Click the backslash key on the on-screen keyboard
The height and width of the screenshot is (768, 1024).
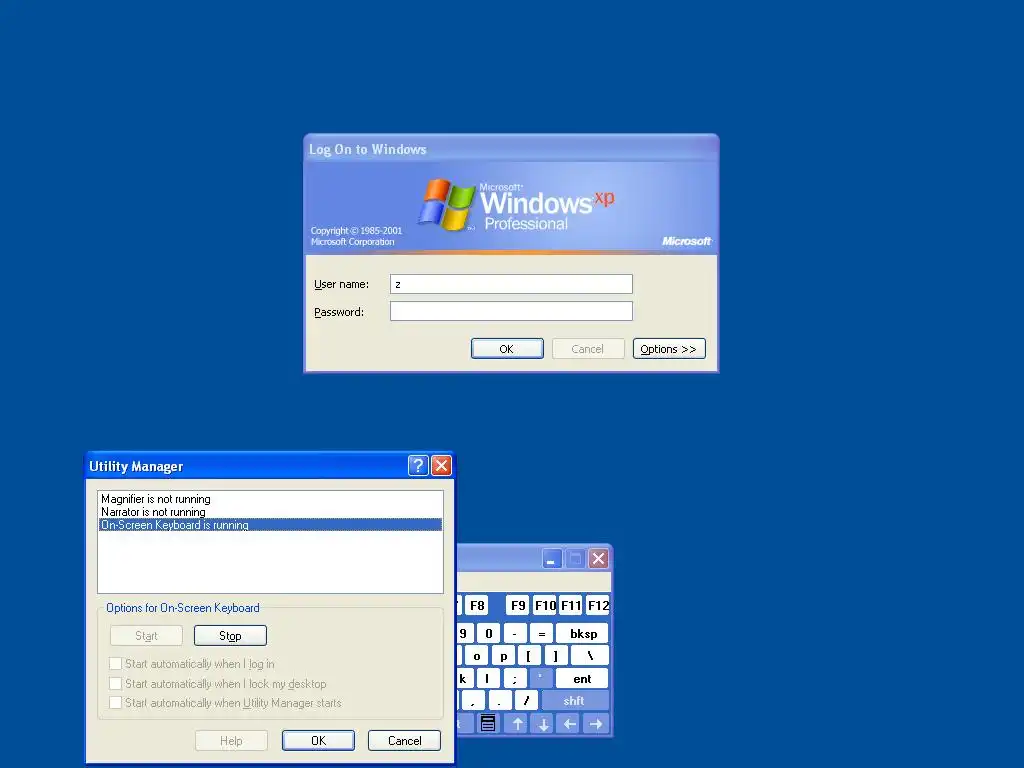coord(590,656)
